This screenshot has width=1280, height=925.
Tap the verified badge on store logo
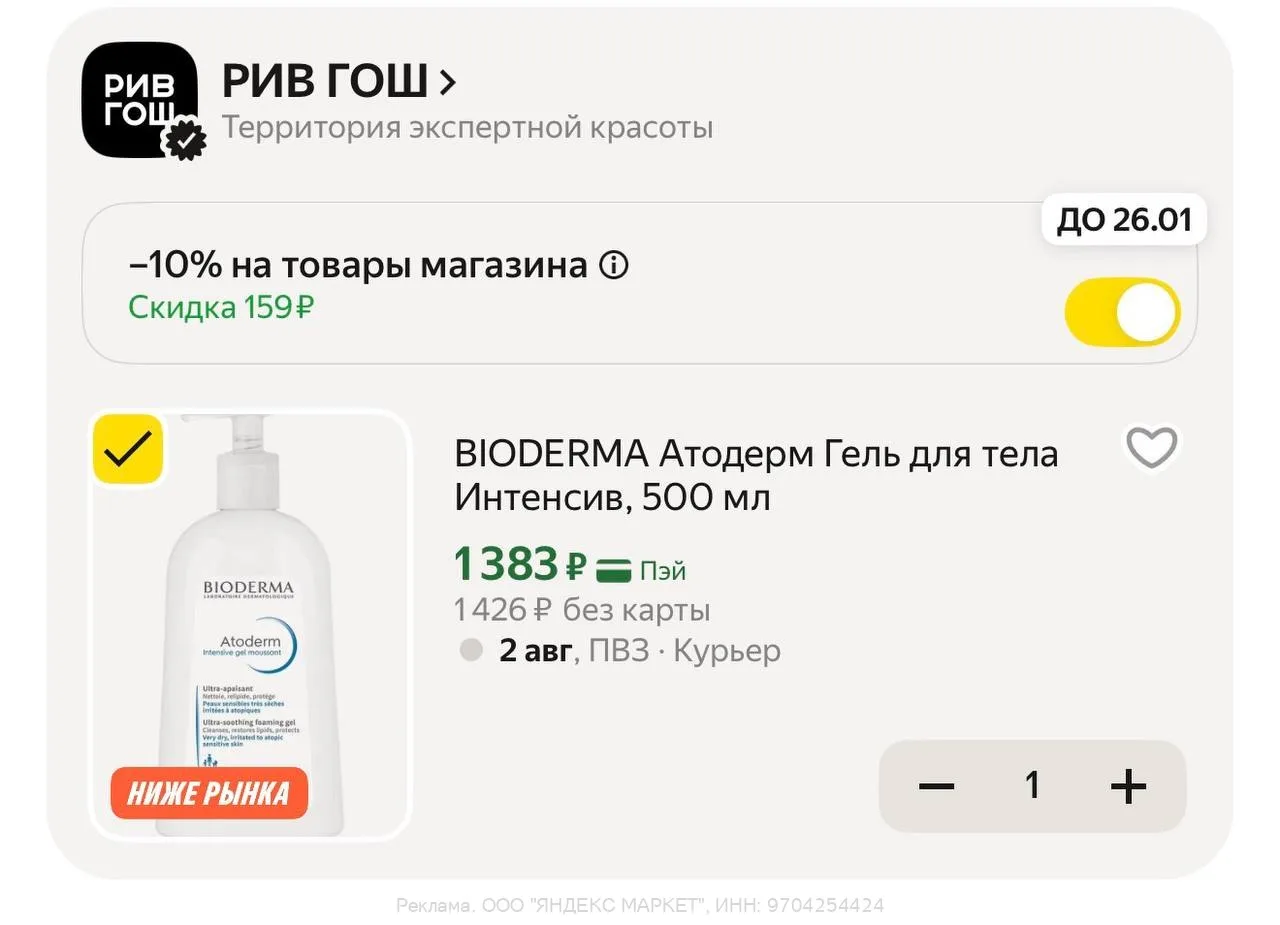click(185, 140)
